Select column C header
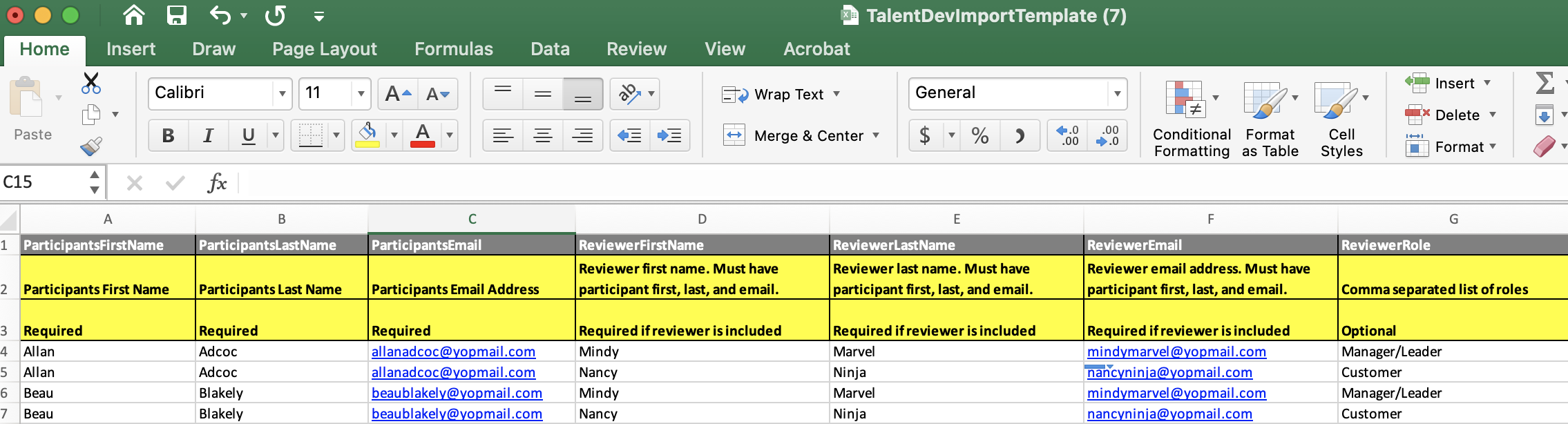 tap(472, 219)
